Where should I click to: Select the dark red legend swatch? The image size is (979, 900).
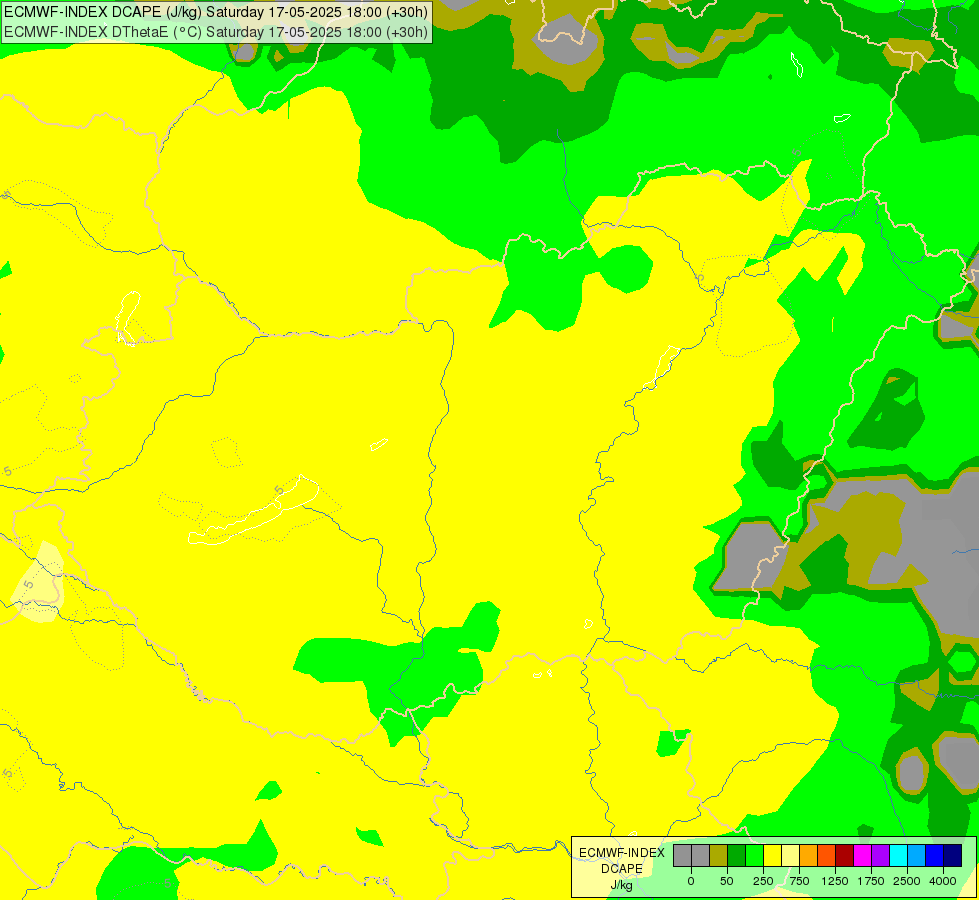(x=845, y=855)
